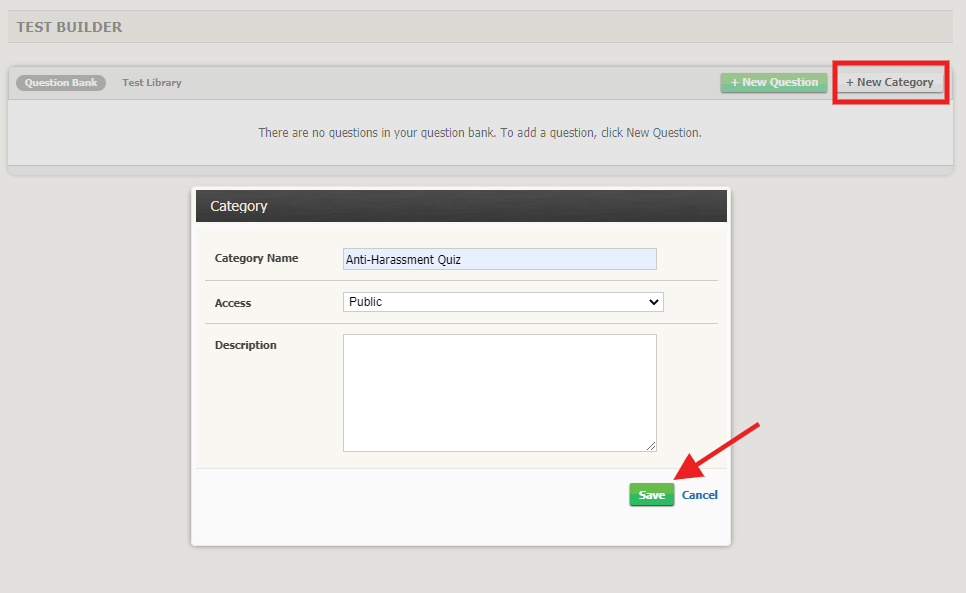Expand Access options showing Public
The image size is (966, 593).
502,302
